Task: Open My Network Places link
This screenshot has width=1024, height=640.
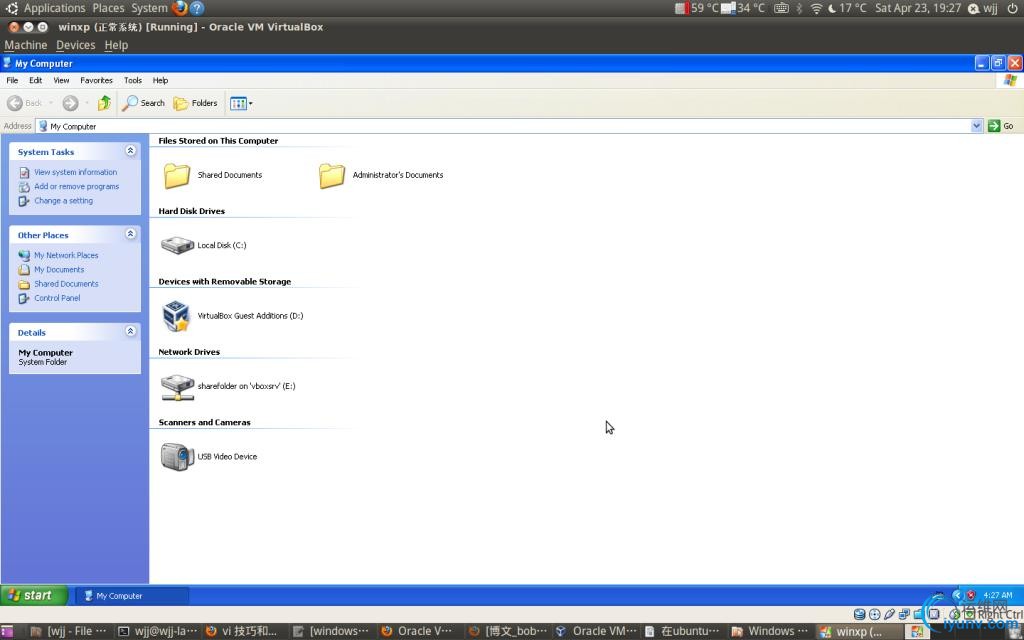Action: click(x=66, y=255)
